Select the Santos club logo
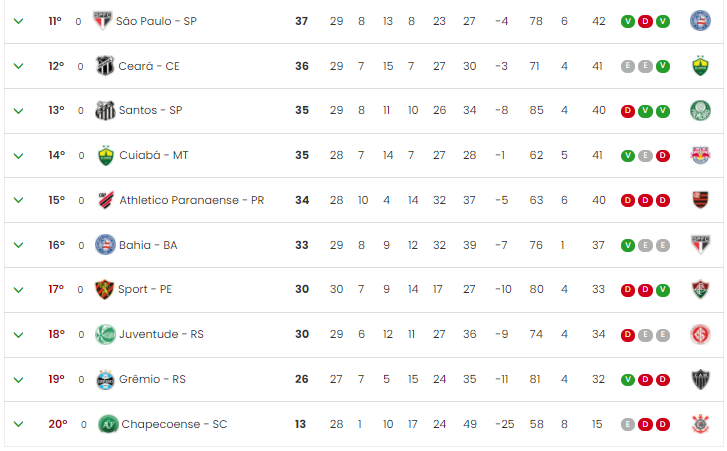This screenshot has width=727, height=451. 105,110
